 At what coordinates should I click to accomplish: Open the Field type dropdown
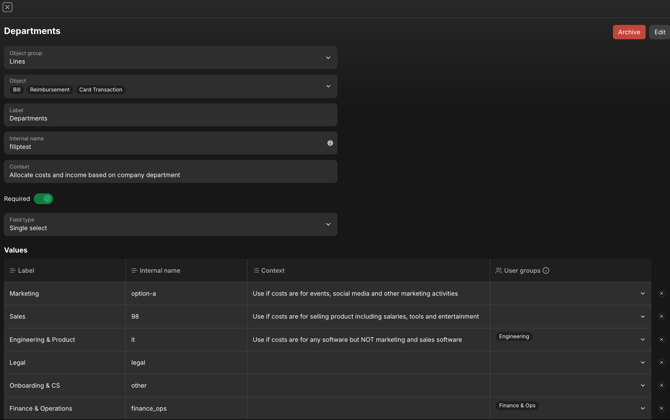pyautogui.click(x=170, y=224)
